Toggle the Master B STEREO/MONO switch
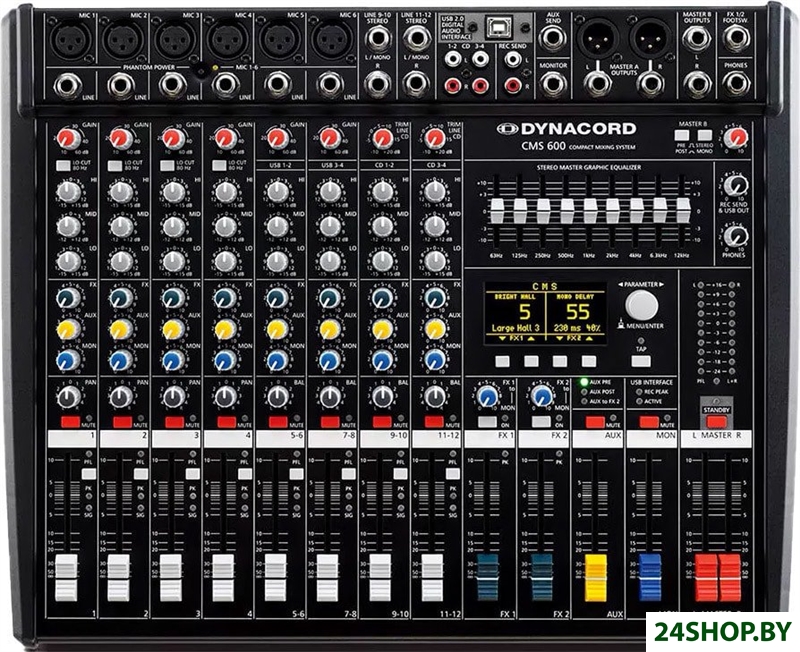Screen dimensions: 800x652 (x=705, y=135)
